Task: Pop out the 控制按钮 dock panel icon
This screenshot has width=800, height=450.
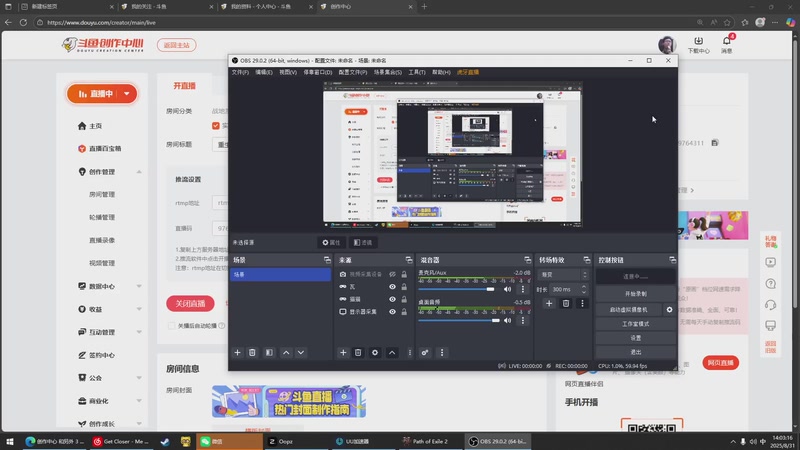Action: [x=672, y=260]
